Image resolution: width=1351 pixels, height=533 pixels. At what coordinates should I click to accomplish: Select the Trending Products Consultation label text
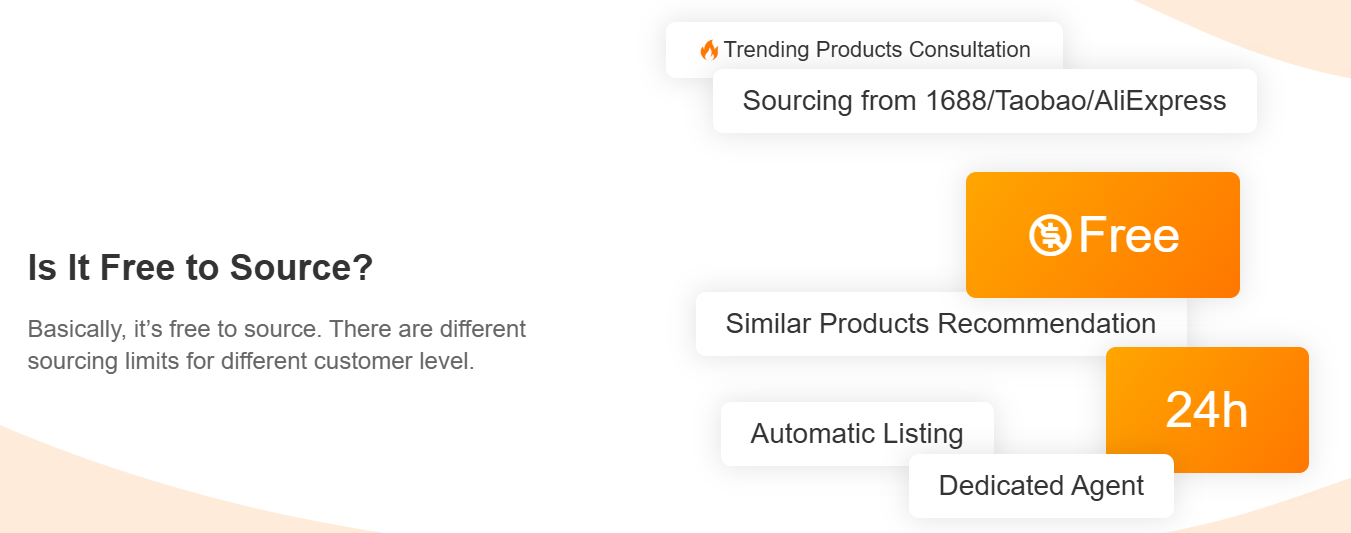click(x=877, y=50)
